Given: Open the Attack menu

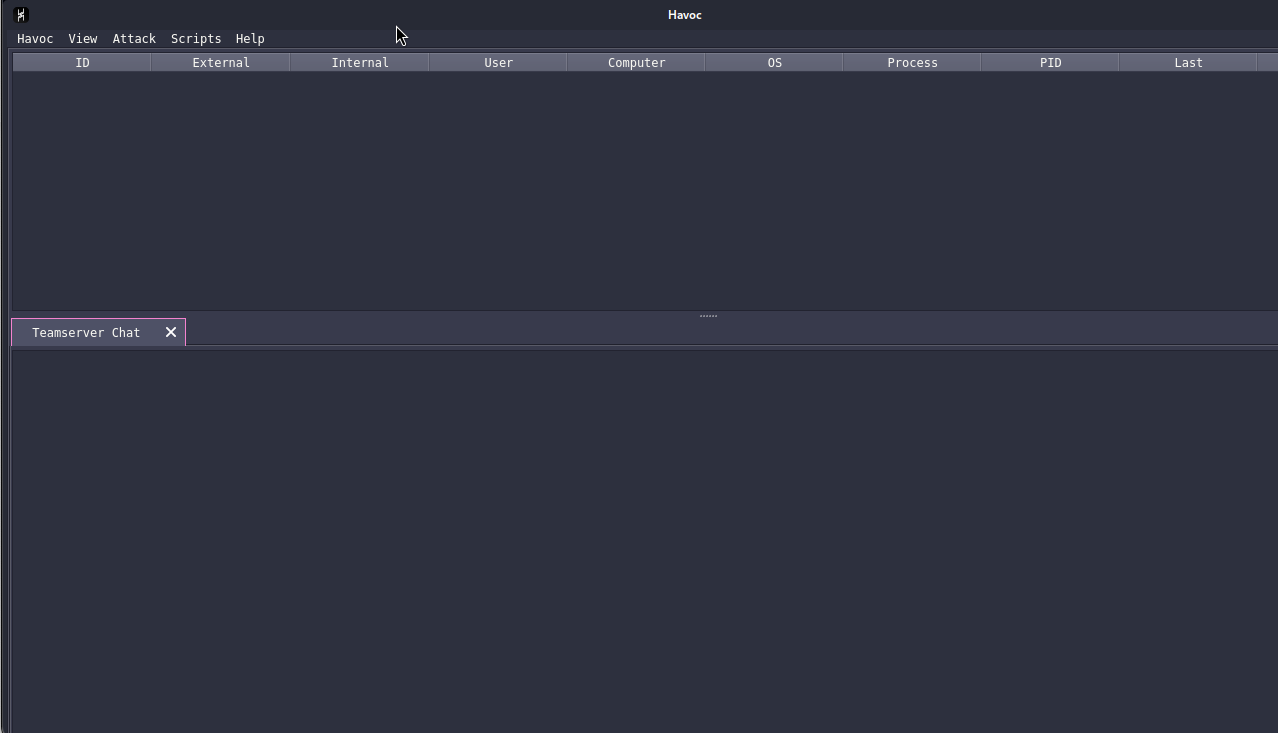Looking at the screenshot, I should tap(134, 39).
